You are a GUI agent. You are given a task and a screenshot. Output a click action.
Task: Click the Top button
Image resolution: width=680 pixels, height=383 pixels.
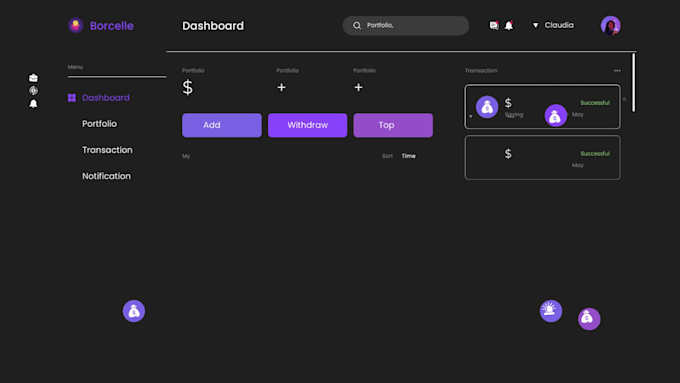393,125
